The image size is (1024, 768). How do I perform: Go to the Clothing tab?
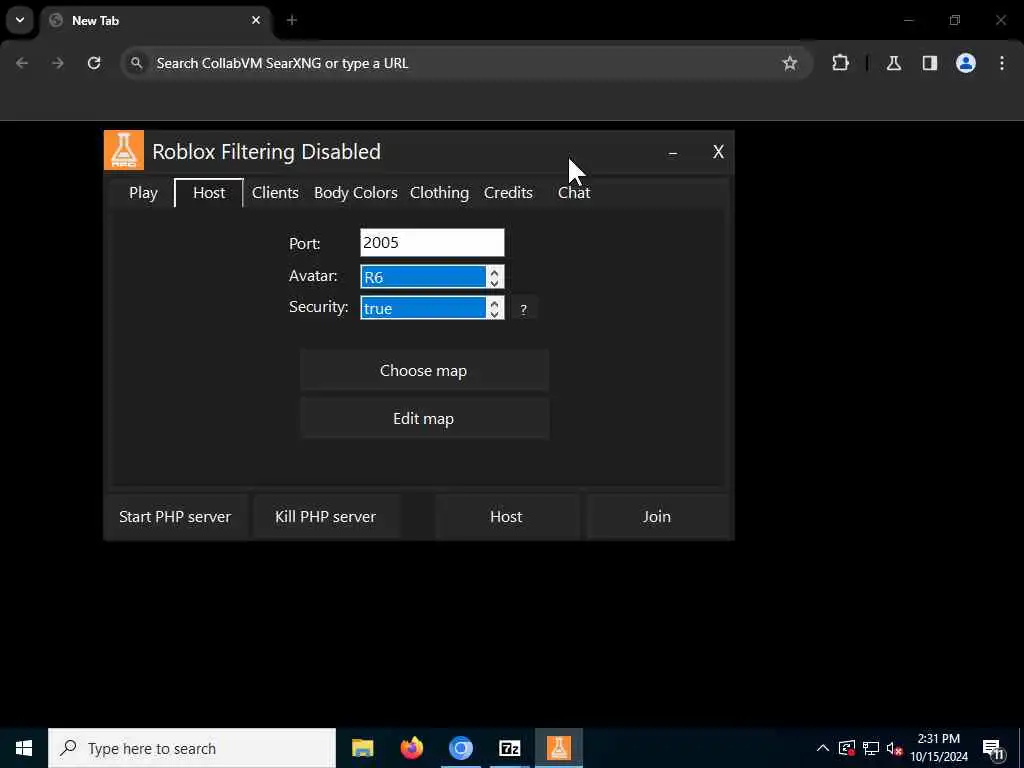(439, 193)
